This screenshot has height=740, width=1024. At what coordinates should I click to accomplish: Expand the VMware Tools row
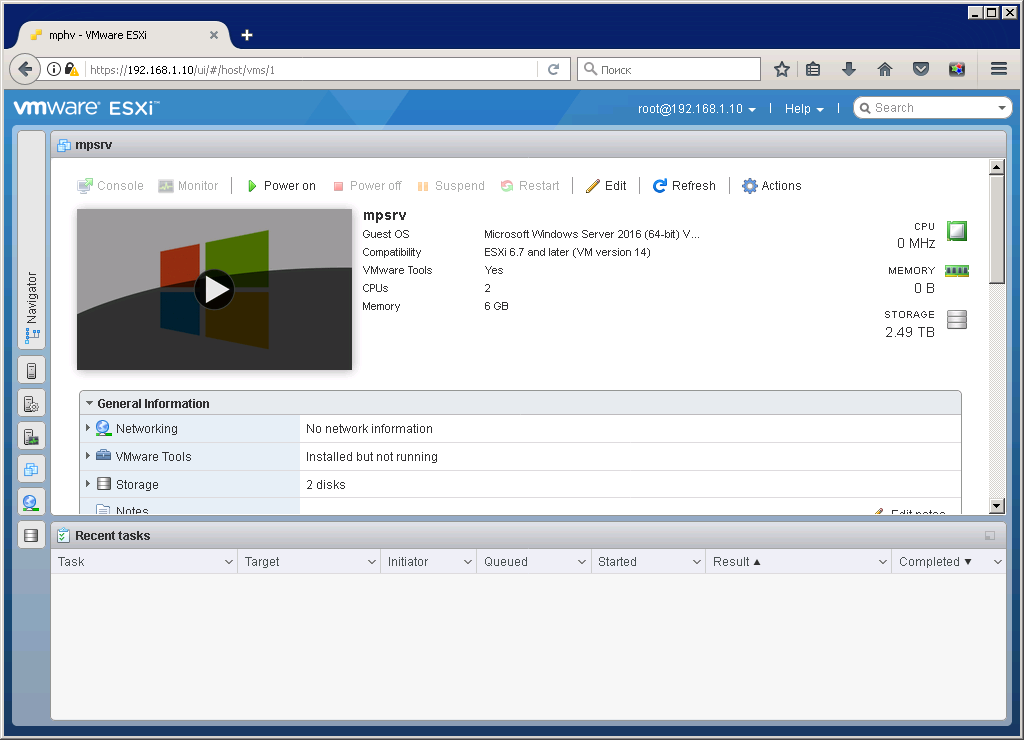click(88, 456)
